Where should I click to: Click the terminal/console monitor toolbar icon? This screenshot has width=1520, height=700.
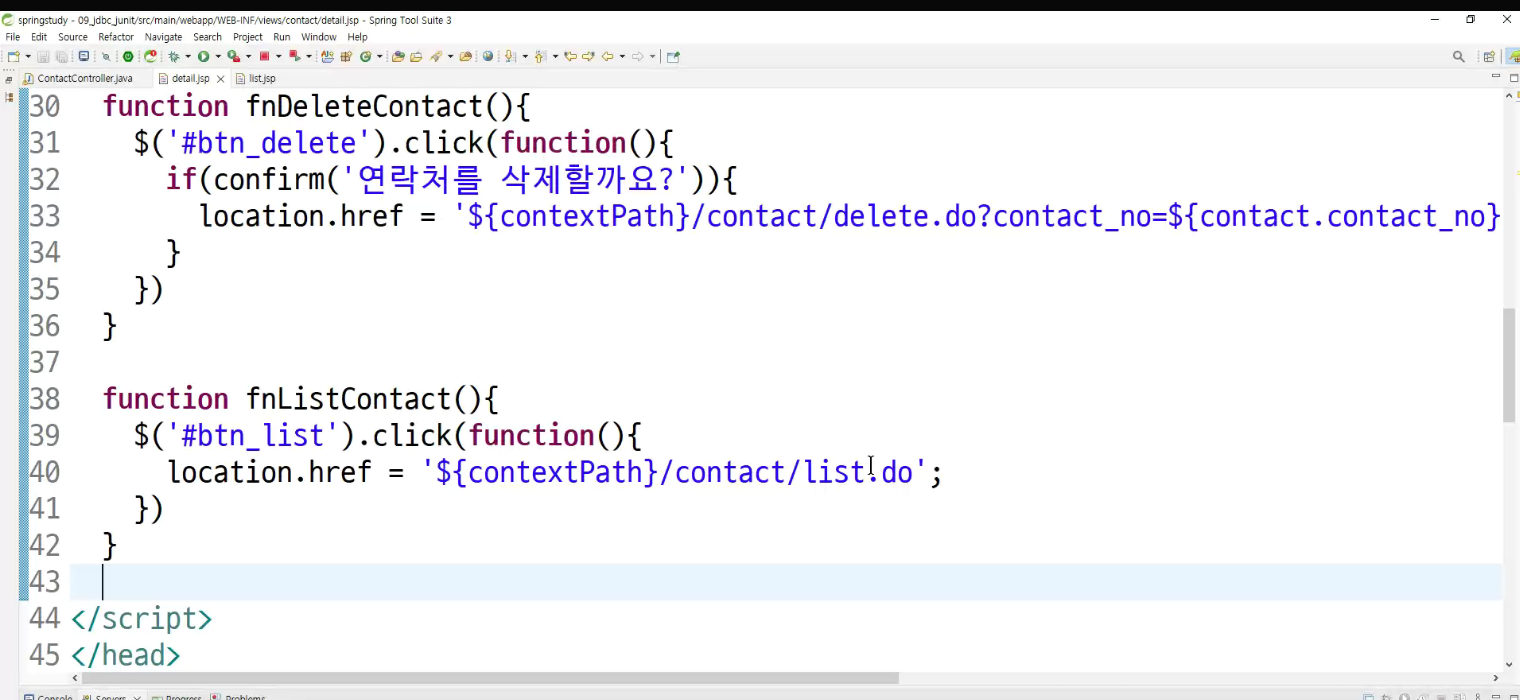click(84, 56)
